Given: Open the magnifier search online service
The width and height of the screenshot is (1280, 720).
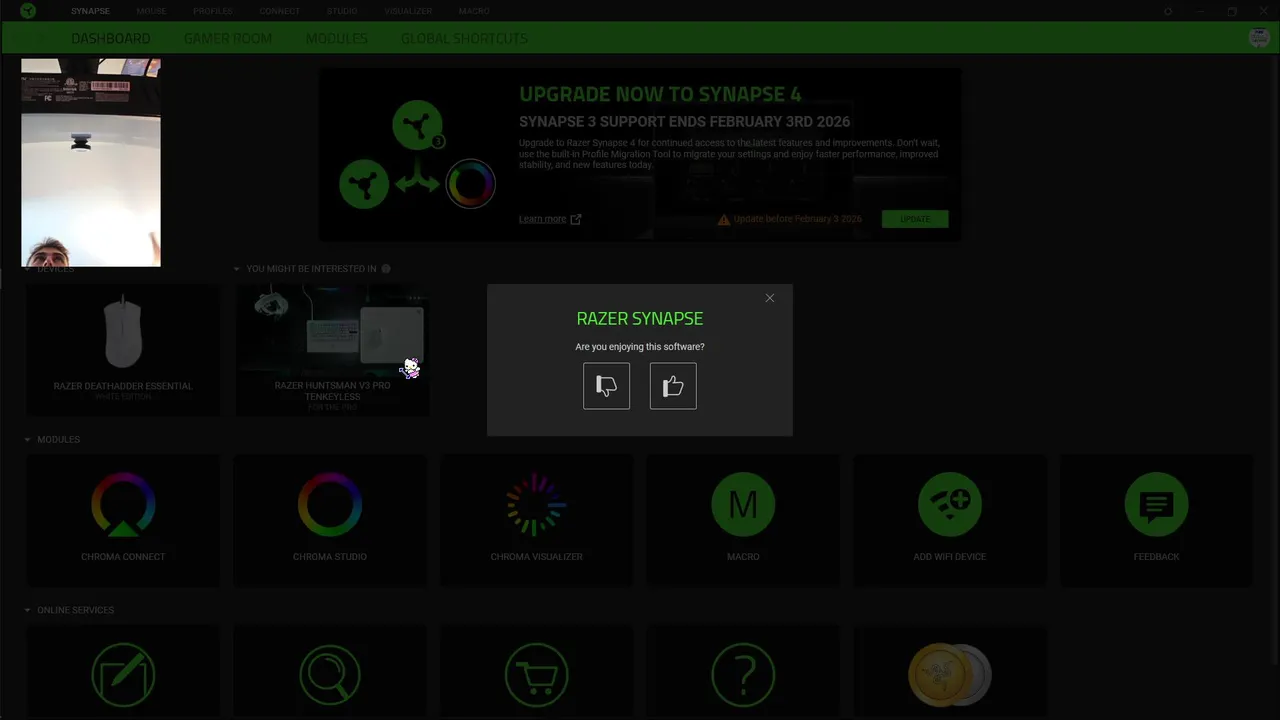Looking at the screenshot, I should tap(330, 674).
